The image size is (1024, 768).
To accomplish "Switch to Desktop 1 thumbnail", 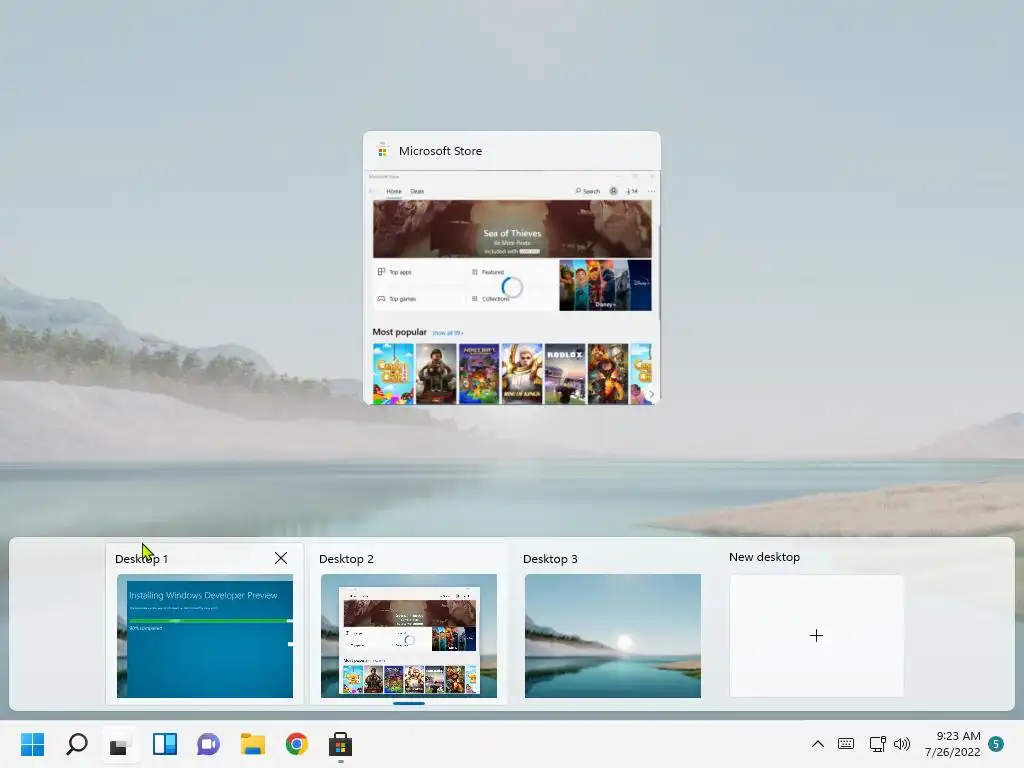I will coord(205,636).
